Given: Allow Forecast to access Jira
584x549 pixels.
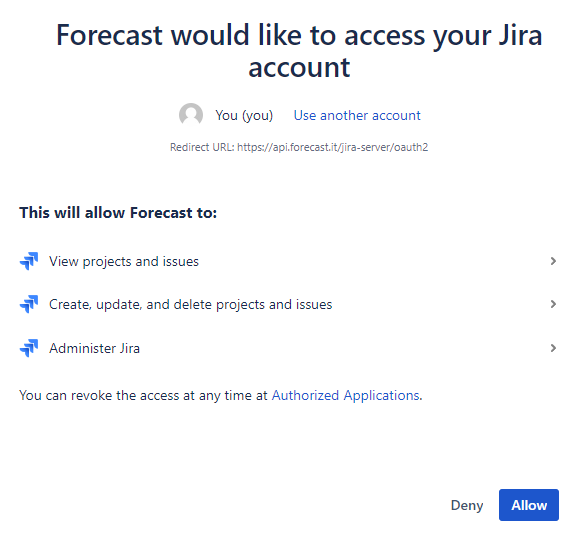Looking at the screenshot, I should pyautogui.click(x=529, y=505).
